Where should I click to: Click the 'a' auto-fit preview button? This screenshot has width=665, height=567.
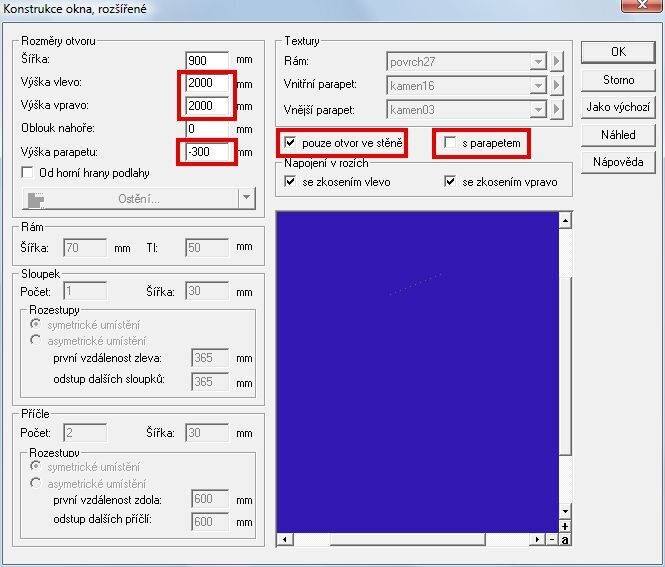click(565, 540)
